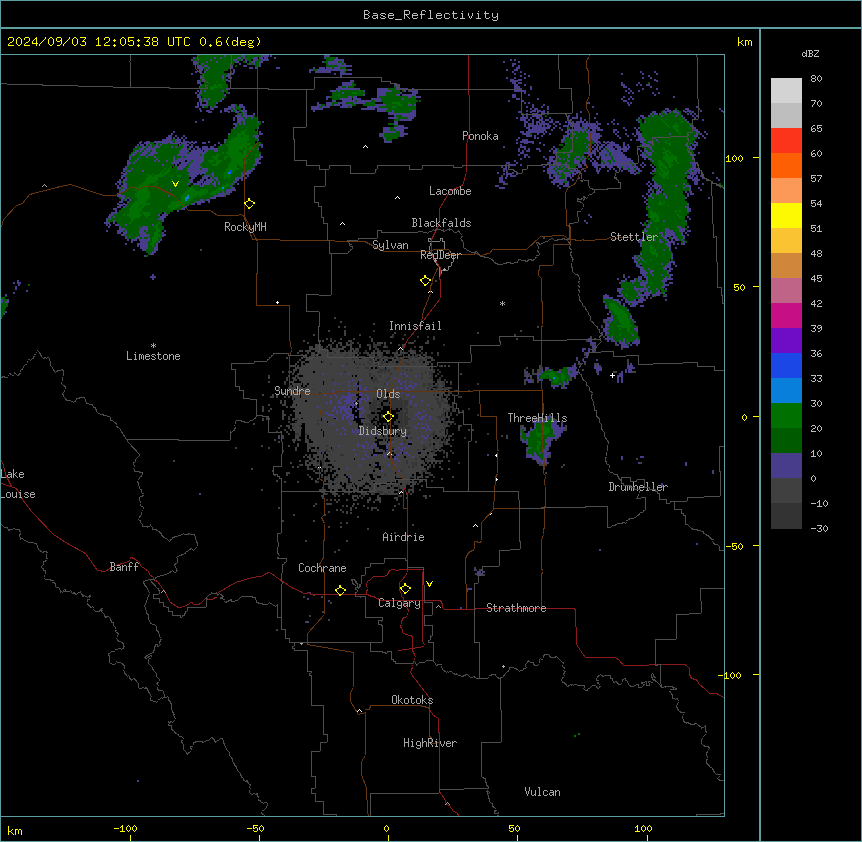This screenshot has height=842, width=862.
Task: Click the yellow diamond marker above Calgary label
Action: (405, 589)
